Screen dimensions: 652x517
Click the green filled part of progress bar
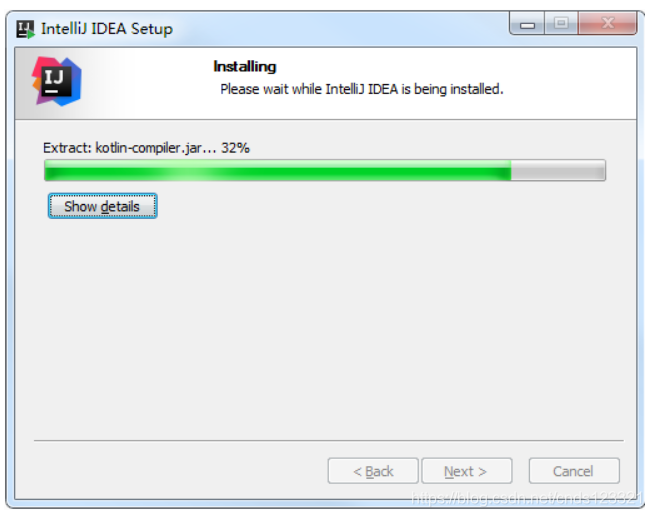pyautogui.click(x=278, y=170)
